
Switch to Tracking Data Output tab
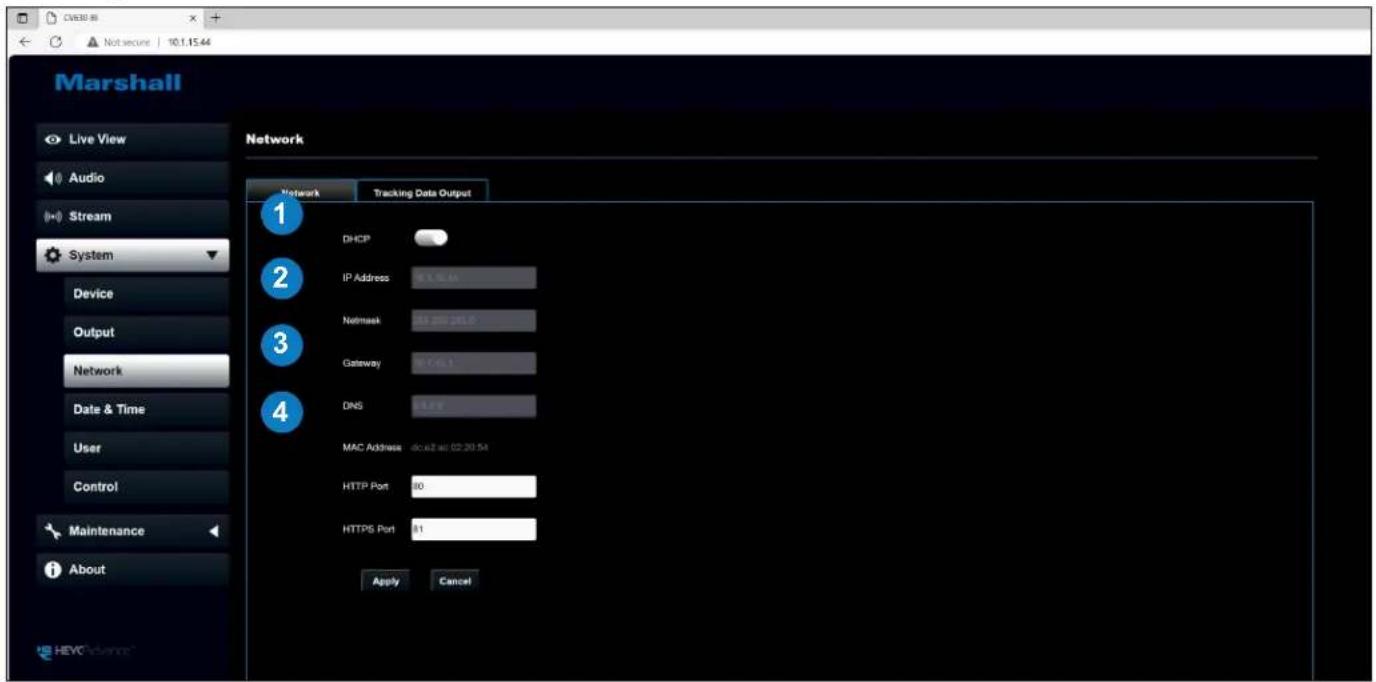422,193
